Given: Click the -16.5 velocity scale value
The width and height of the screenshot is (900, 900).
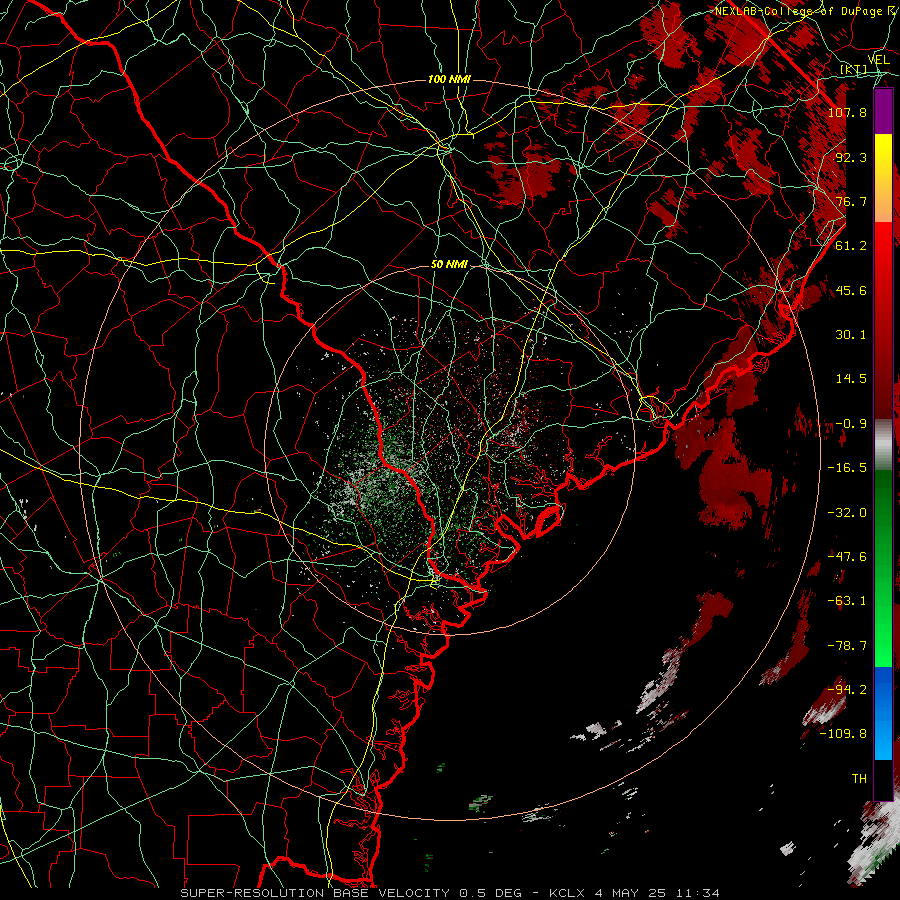Looking at the screenshot, I should (847, 468).
